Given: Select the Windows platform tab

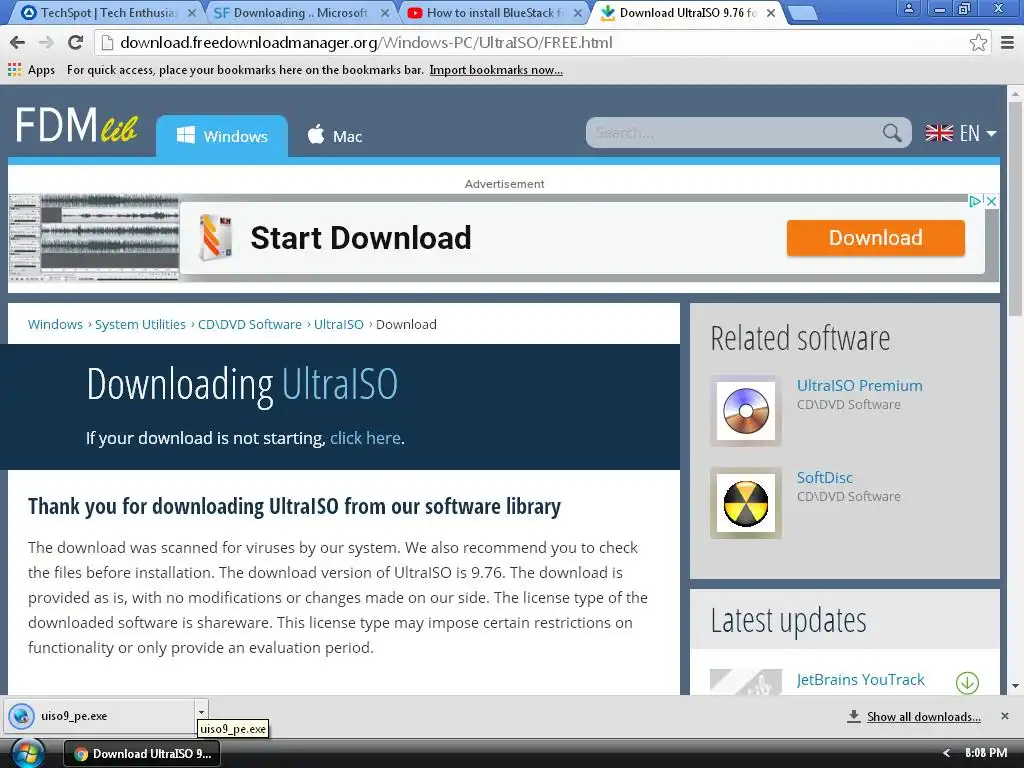Looking at the screenshot, I should tap(222, 136).
